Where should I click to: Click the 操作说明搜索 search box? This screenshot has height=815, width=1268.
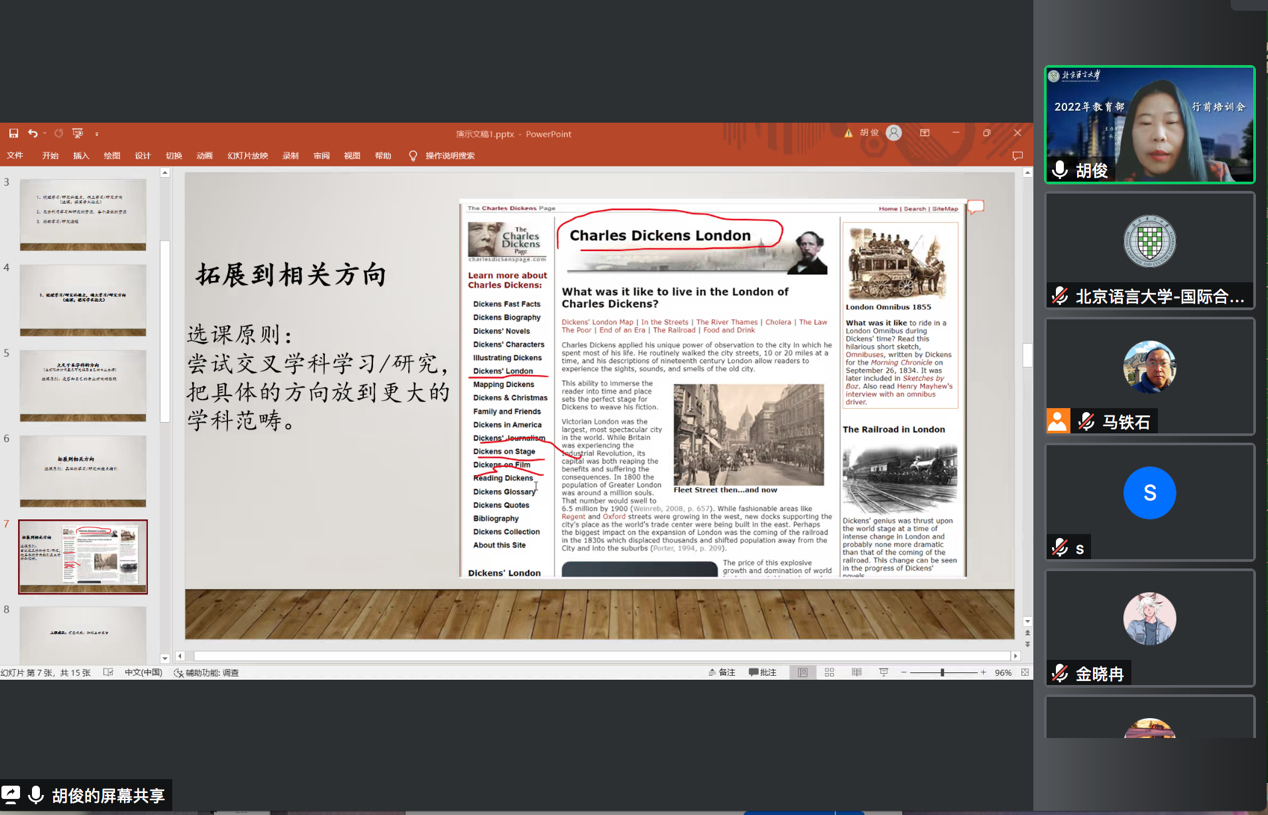pos(449,156)
